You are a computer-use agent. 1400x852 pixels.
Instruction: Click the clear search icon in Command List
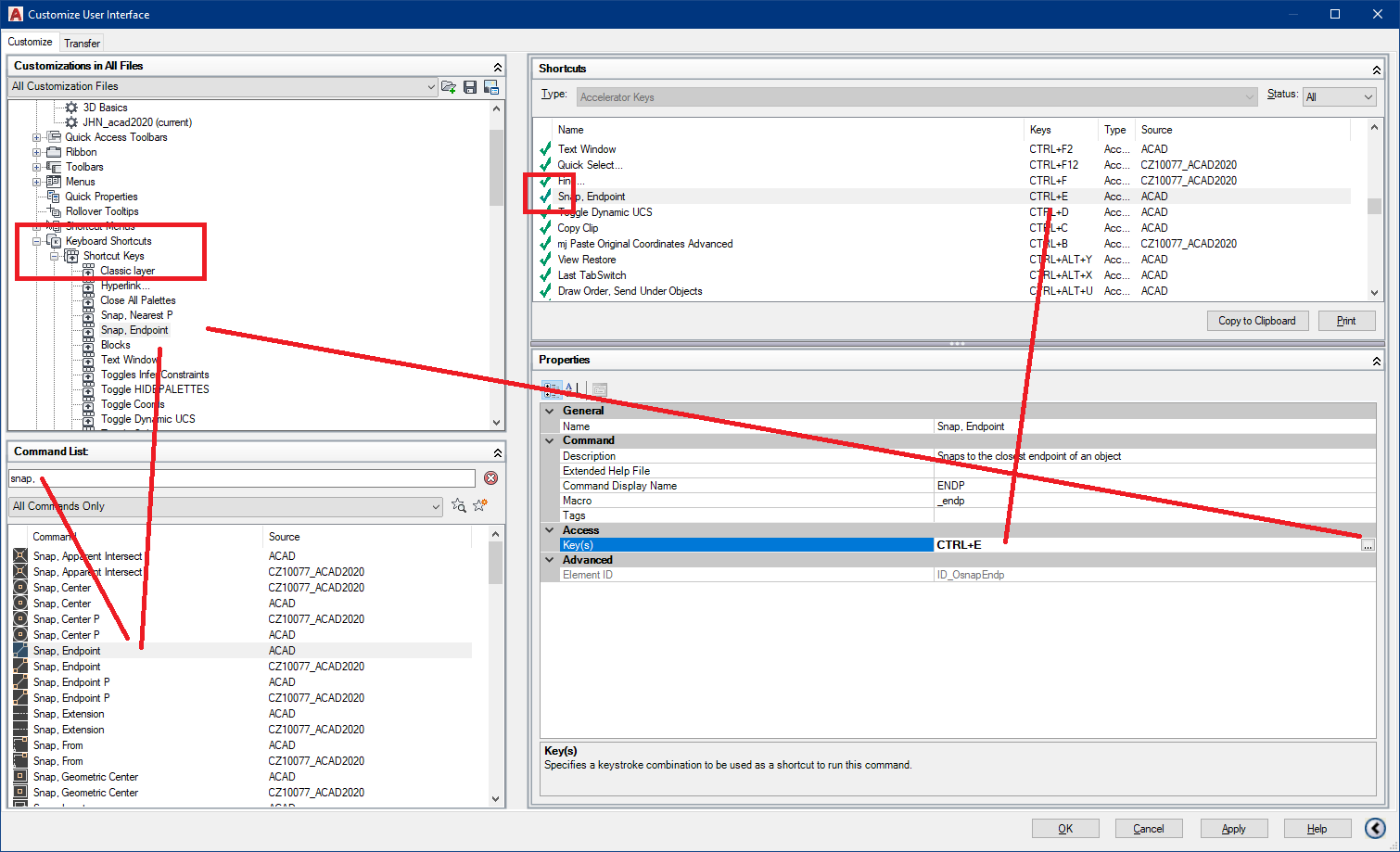[x=490, y=477]
